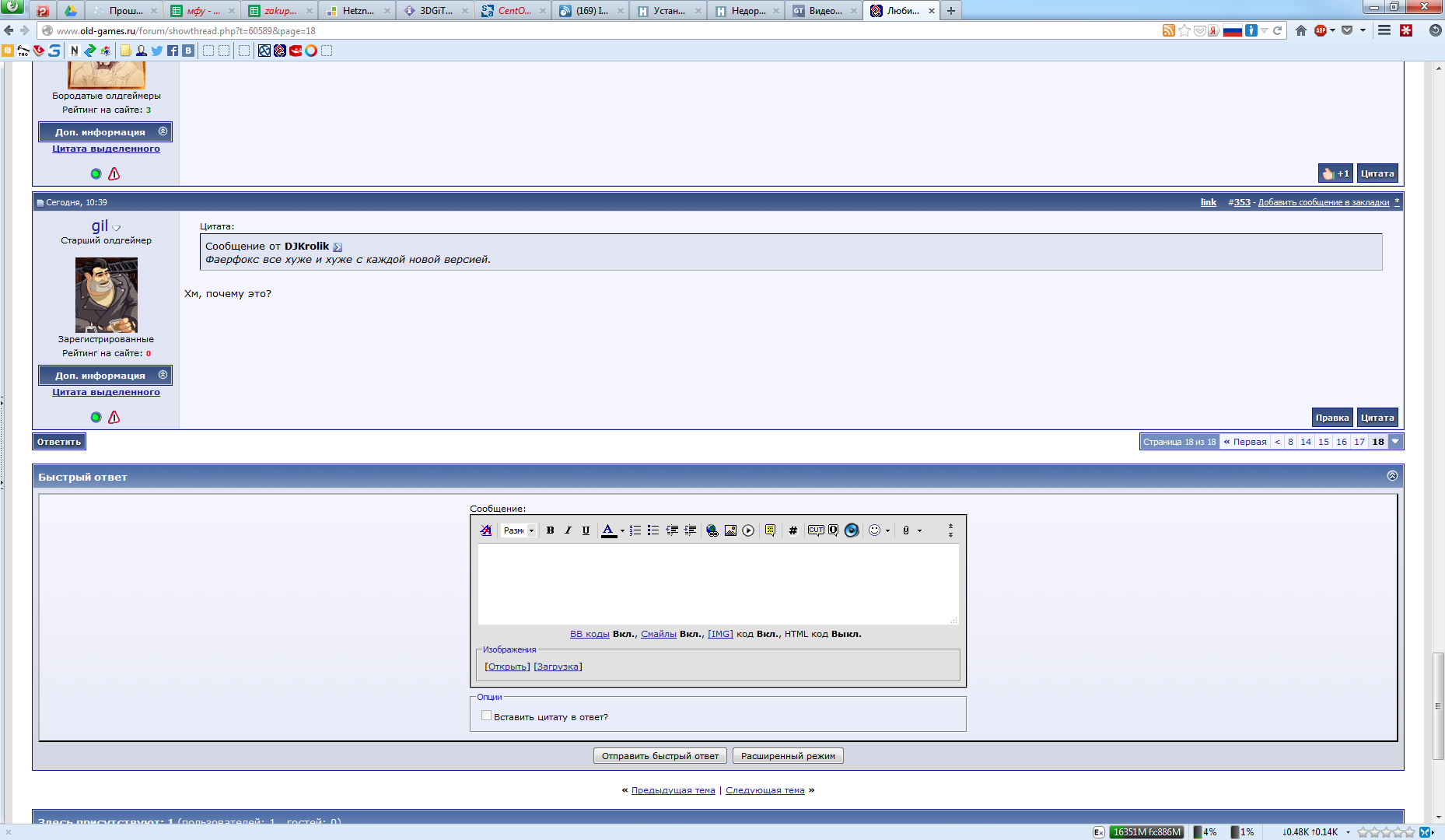Switch to the '3DGiT...' browser tab
This screenshot has width=1445, height=840.
pos(436,11)
